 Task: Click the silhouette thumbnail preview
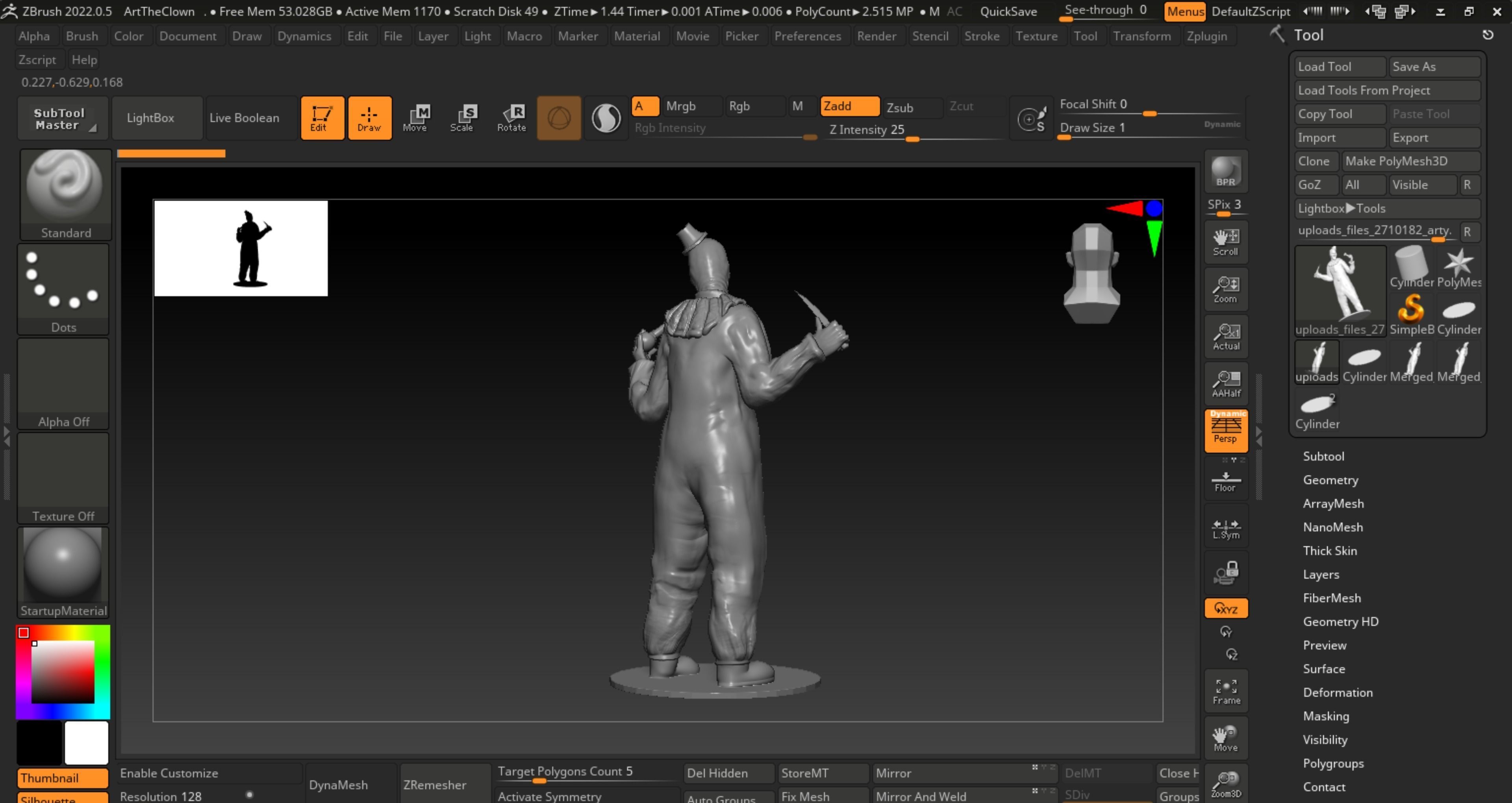241,248
